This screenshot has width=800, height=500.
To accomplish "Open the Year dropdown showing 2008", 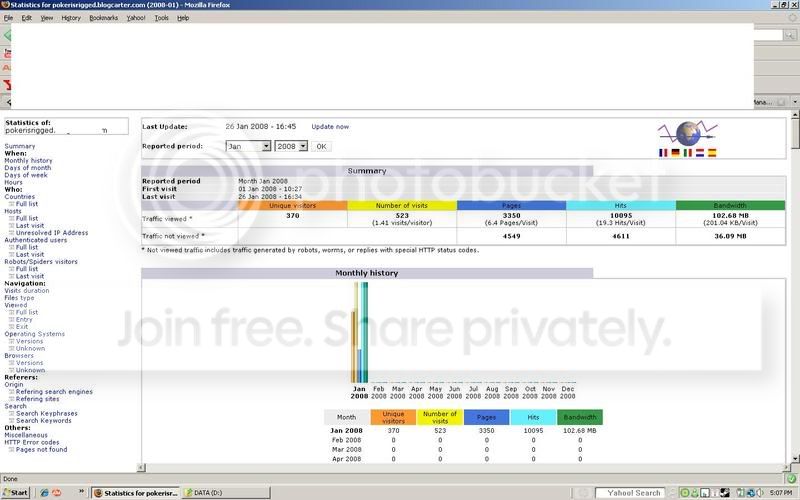I will pyautogui.click(x=291, y=146).
